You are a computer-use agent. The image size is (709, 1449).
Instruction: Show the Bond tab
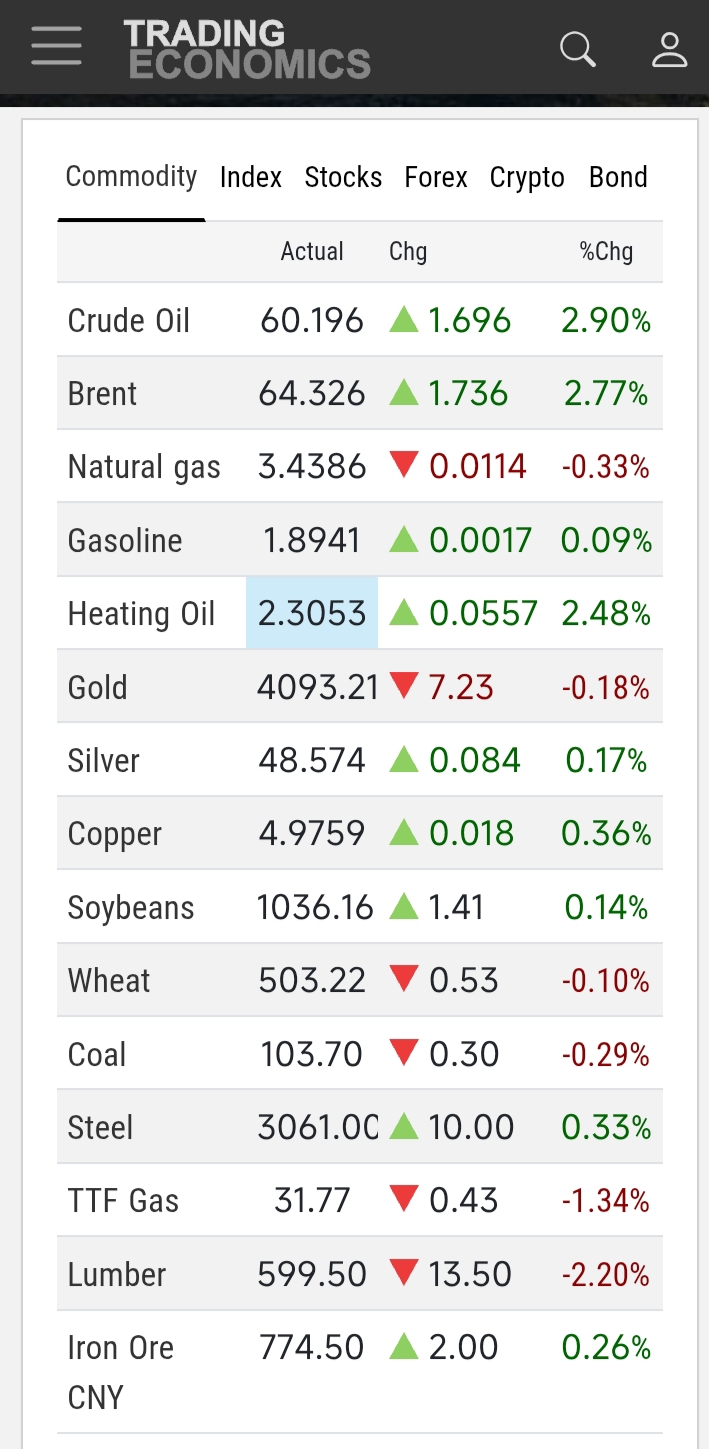[618, 178]
